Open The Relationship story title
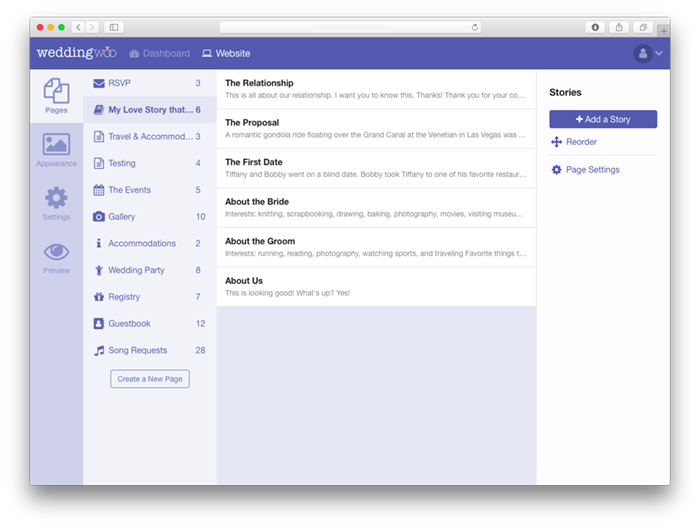This screenshot has height=528, width=700. 259,83
